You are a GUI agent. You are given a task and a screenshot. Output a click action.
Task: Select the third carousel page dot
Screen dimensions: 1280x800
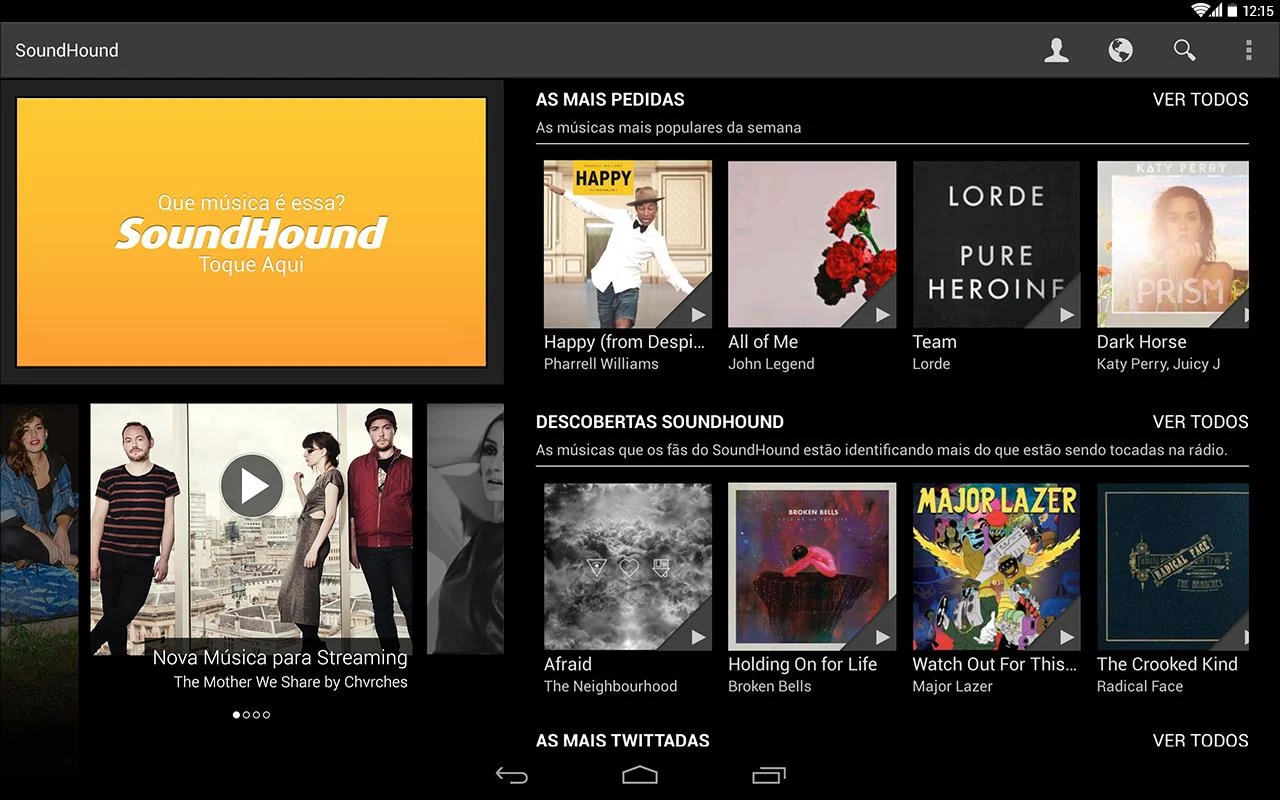pos(256,715)
